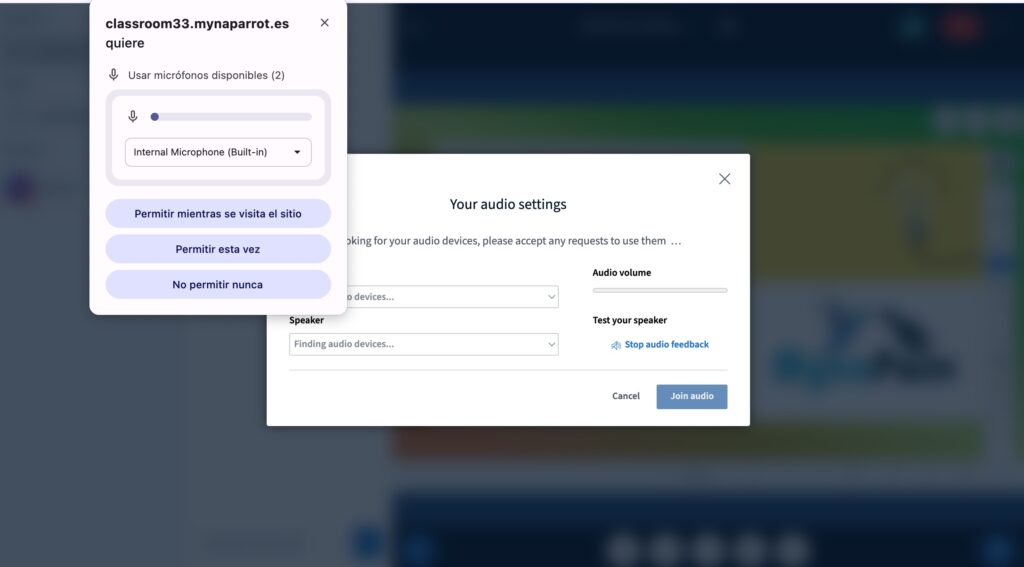Click the 'classroom33.mynaparrot.es' site name
Image resolution: width=1024 pixels, height=567 pixels.
[x=197, y=24]
